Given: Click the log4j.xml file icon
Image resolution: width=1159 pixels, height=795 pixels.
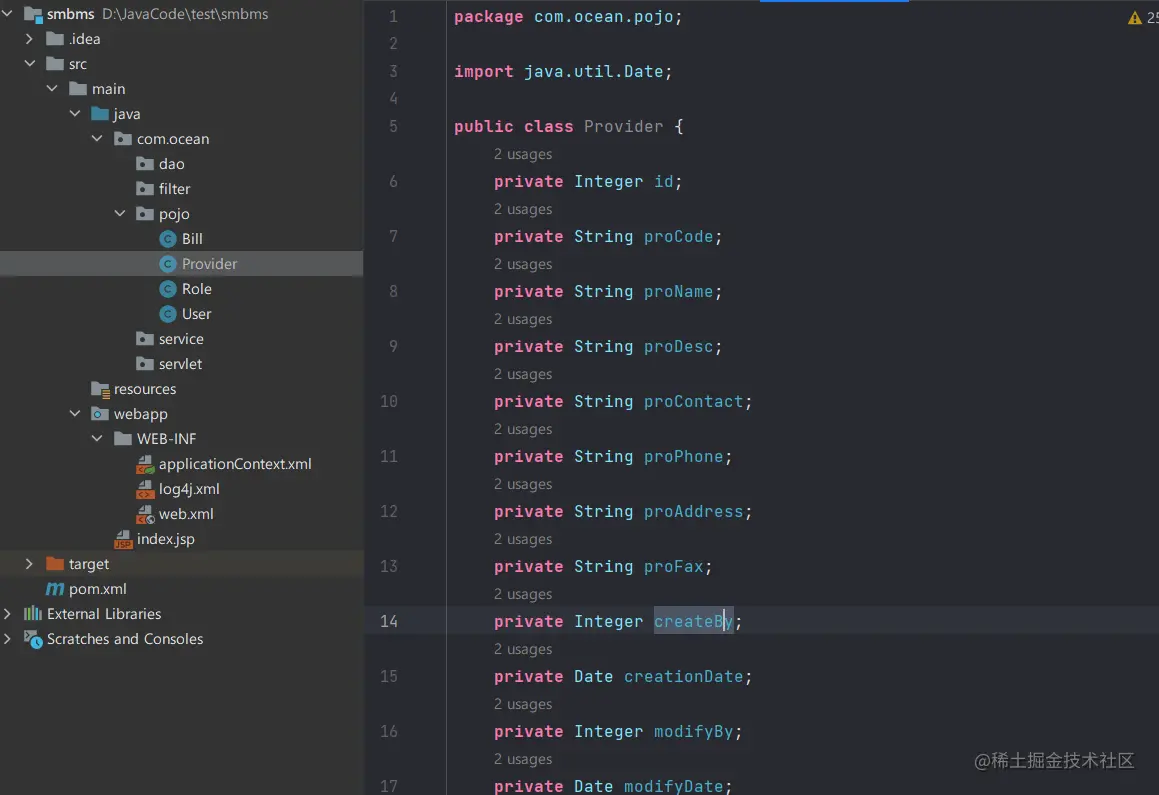Looking at the screenshot, I should click(x=145, y=490).
